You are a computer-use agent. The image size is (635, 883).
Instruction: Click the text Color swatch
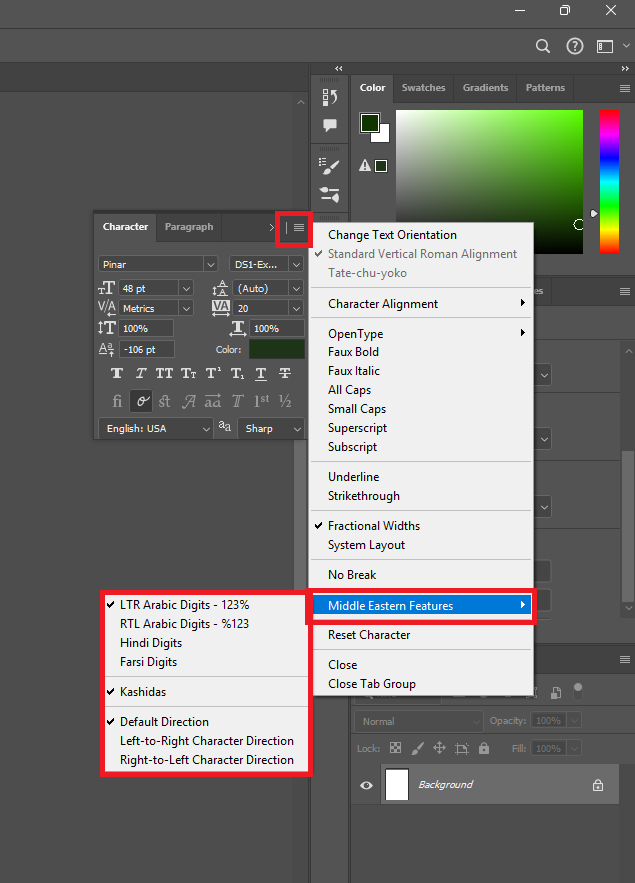point(276,349)
